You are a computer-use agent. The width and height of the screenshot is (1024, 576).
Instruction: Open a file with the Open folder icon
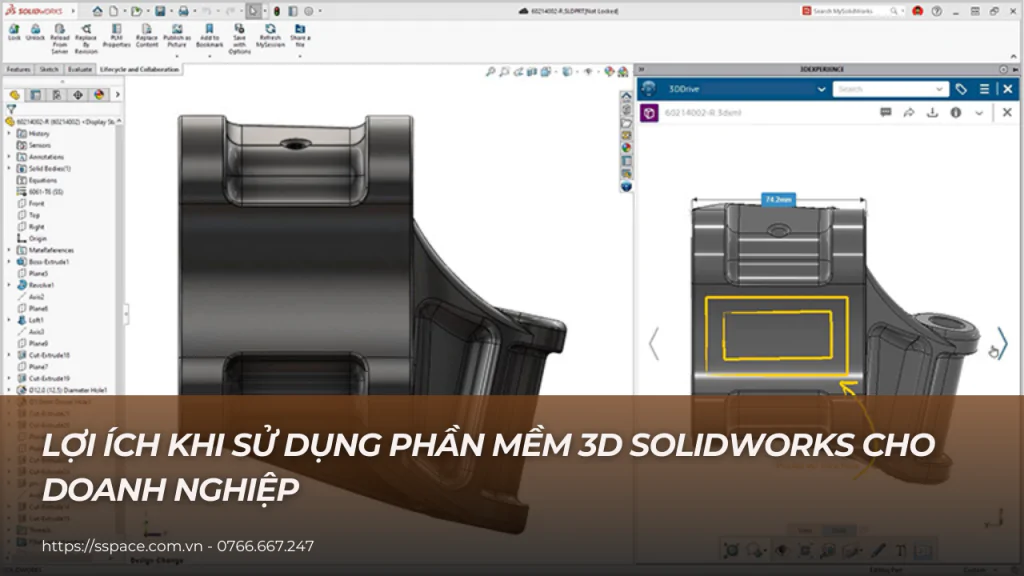[136, 11]
